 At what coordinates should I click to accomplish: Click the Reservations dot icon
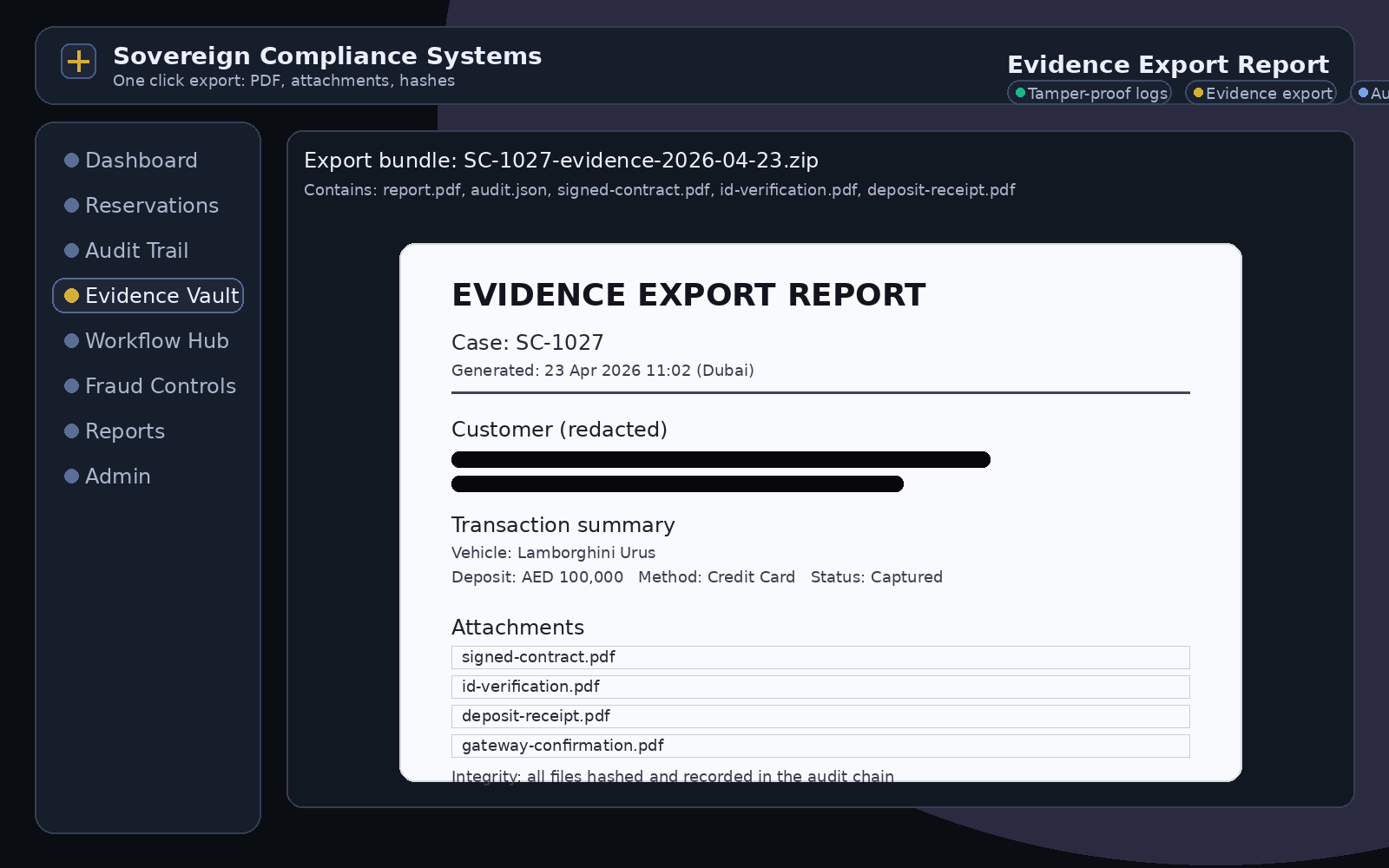(71, 204)
